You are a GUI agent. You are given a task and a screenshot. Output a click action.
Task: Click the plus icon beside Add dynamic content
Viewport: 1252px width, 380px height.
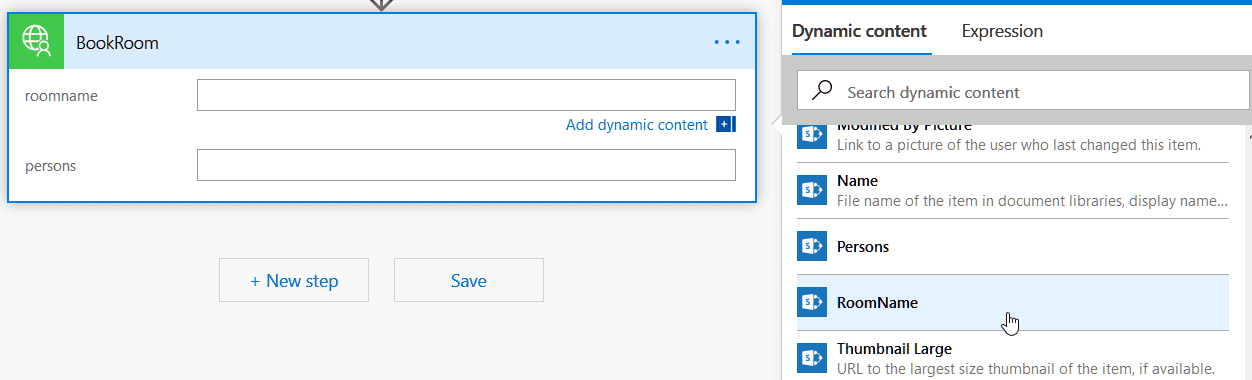click(726, 125)
